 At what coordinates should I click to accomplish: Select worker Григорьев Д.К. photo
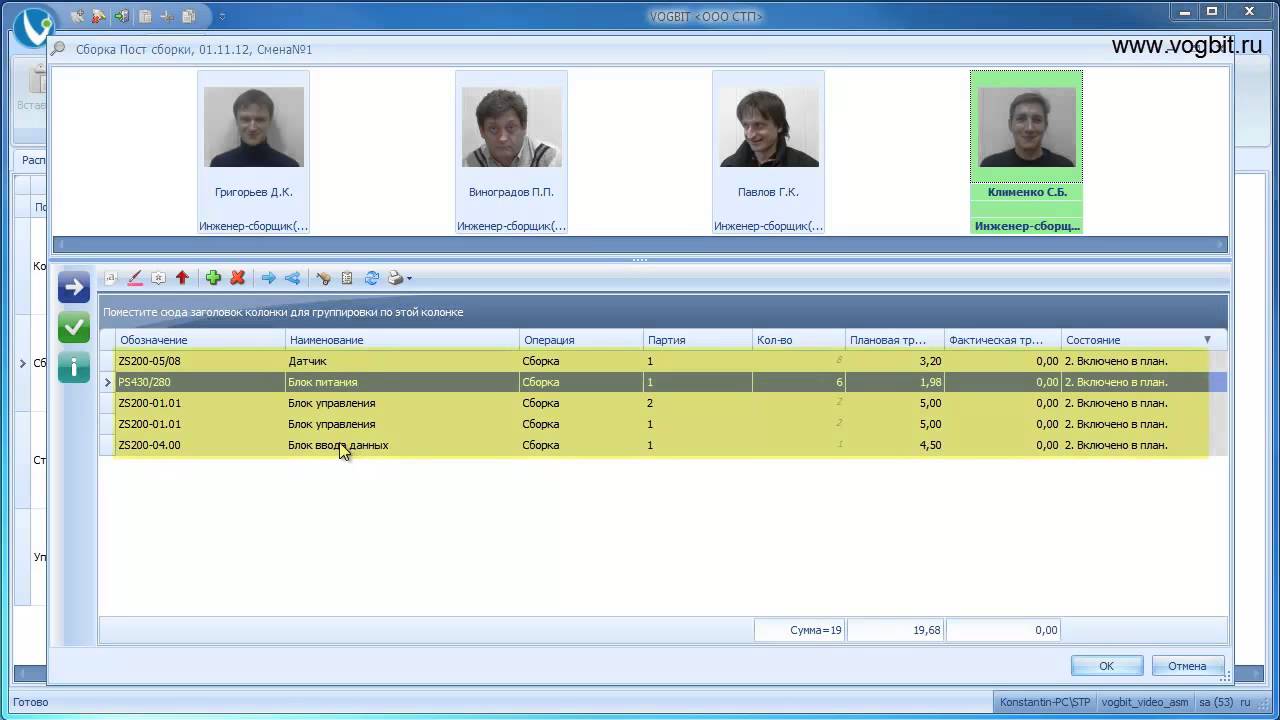coord(253,126)
